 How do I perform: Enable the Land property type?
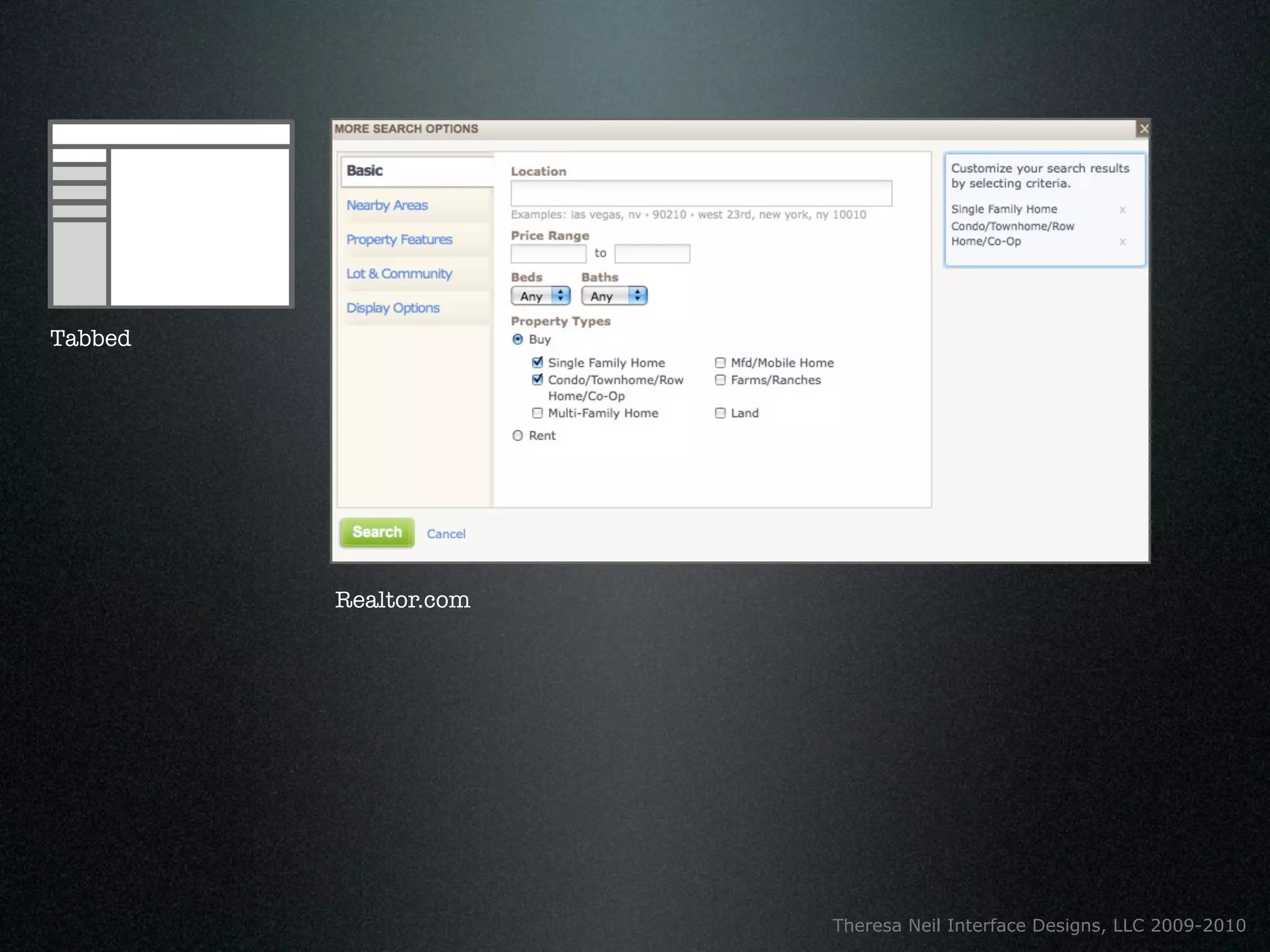tap(720, 413)
